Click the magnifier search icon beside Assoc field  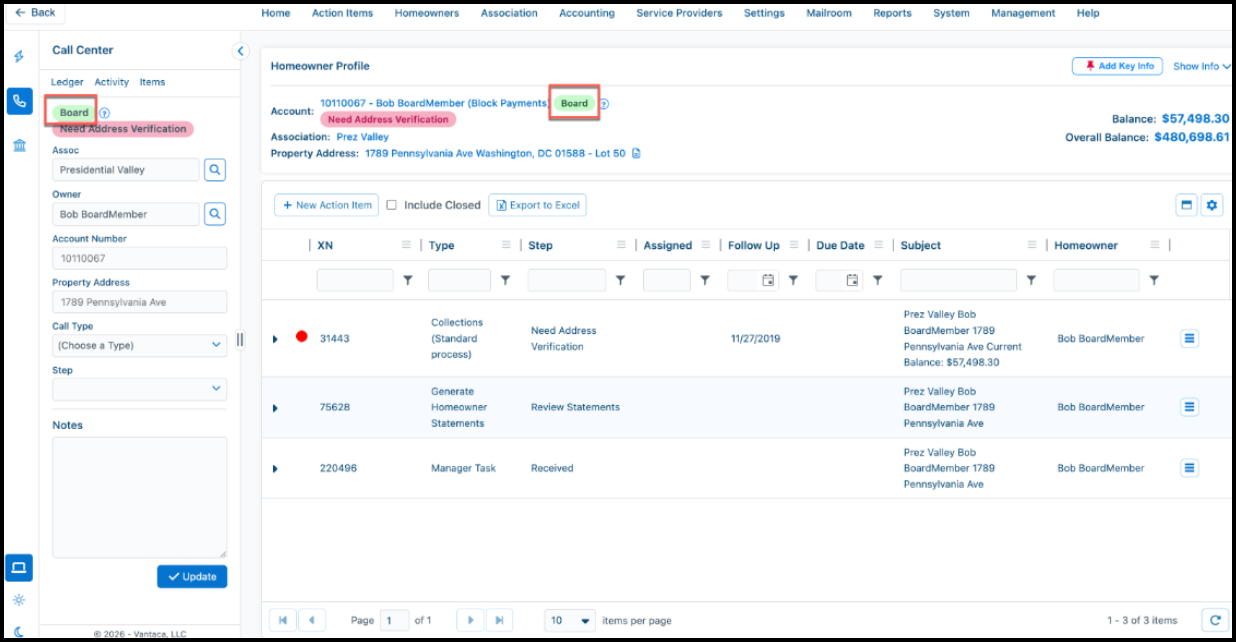click(x=215, y=170)
